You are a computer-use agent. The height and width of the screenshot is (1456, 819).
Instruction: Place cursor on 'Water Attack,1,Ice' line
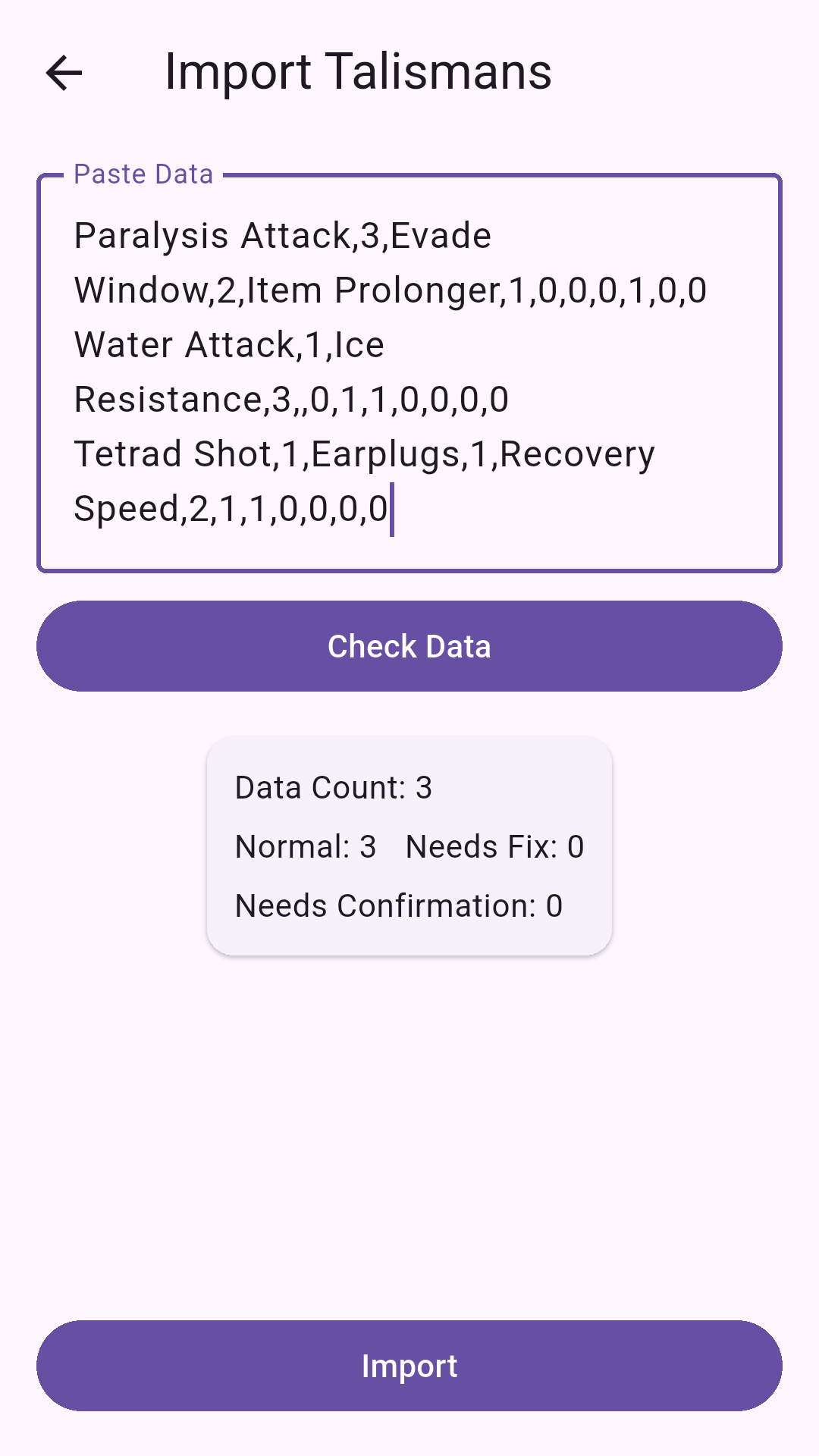tap(229, 345)
